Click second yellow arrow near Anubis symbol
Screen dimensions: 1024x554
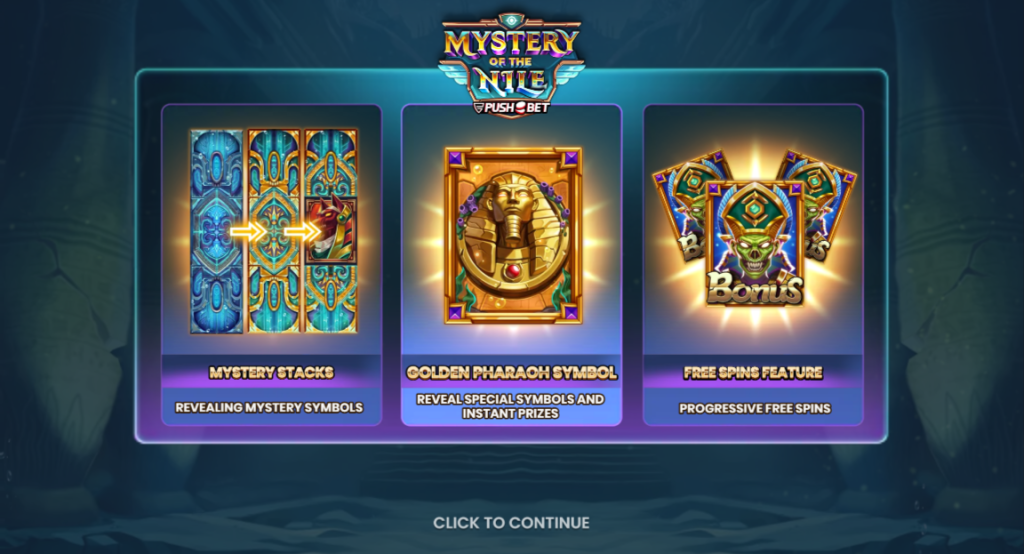[303, 231]
